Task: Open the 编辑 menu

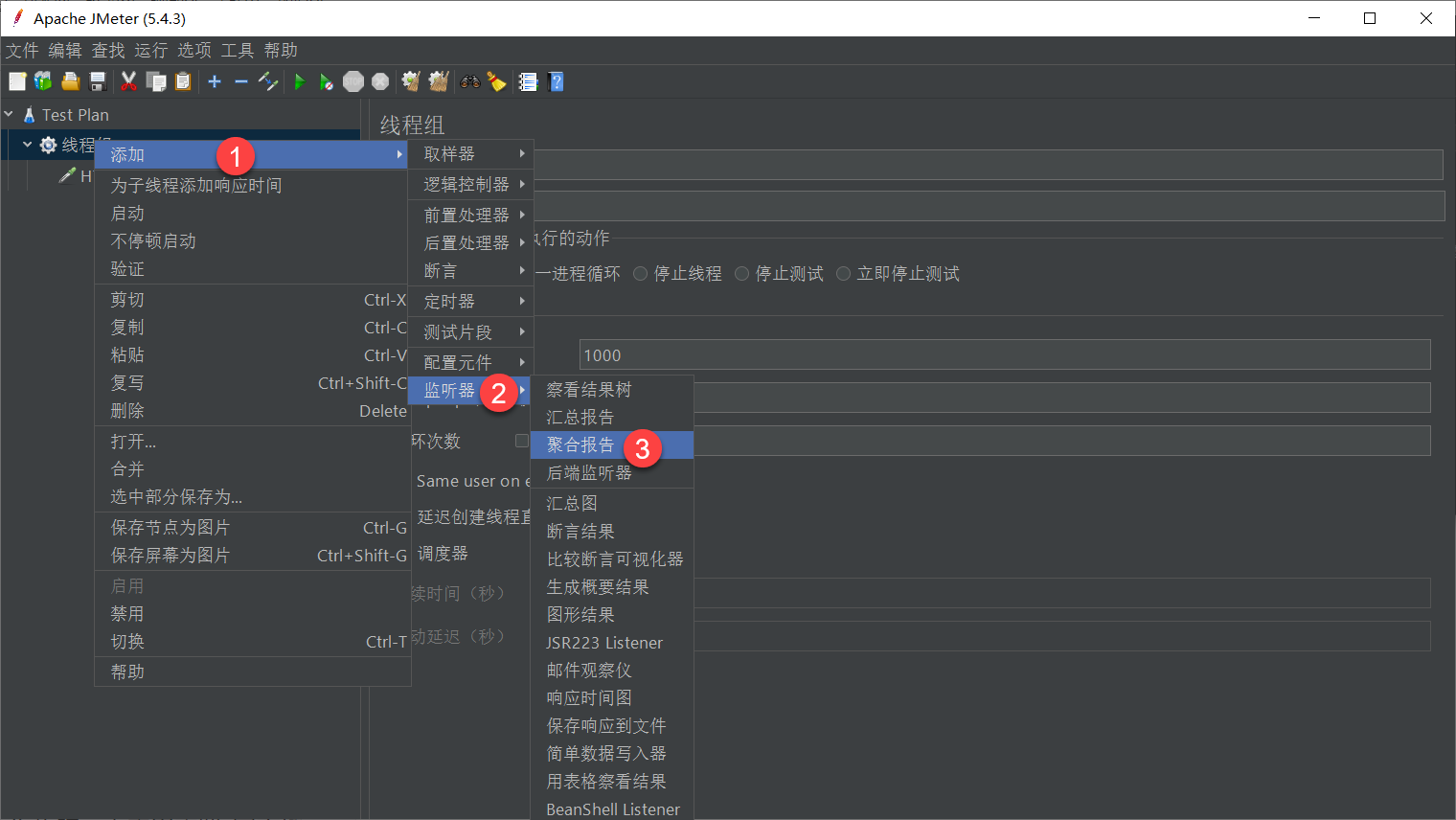Action: coord(65,51)
